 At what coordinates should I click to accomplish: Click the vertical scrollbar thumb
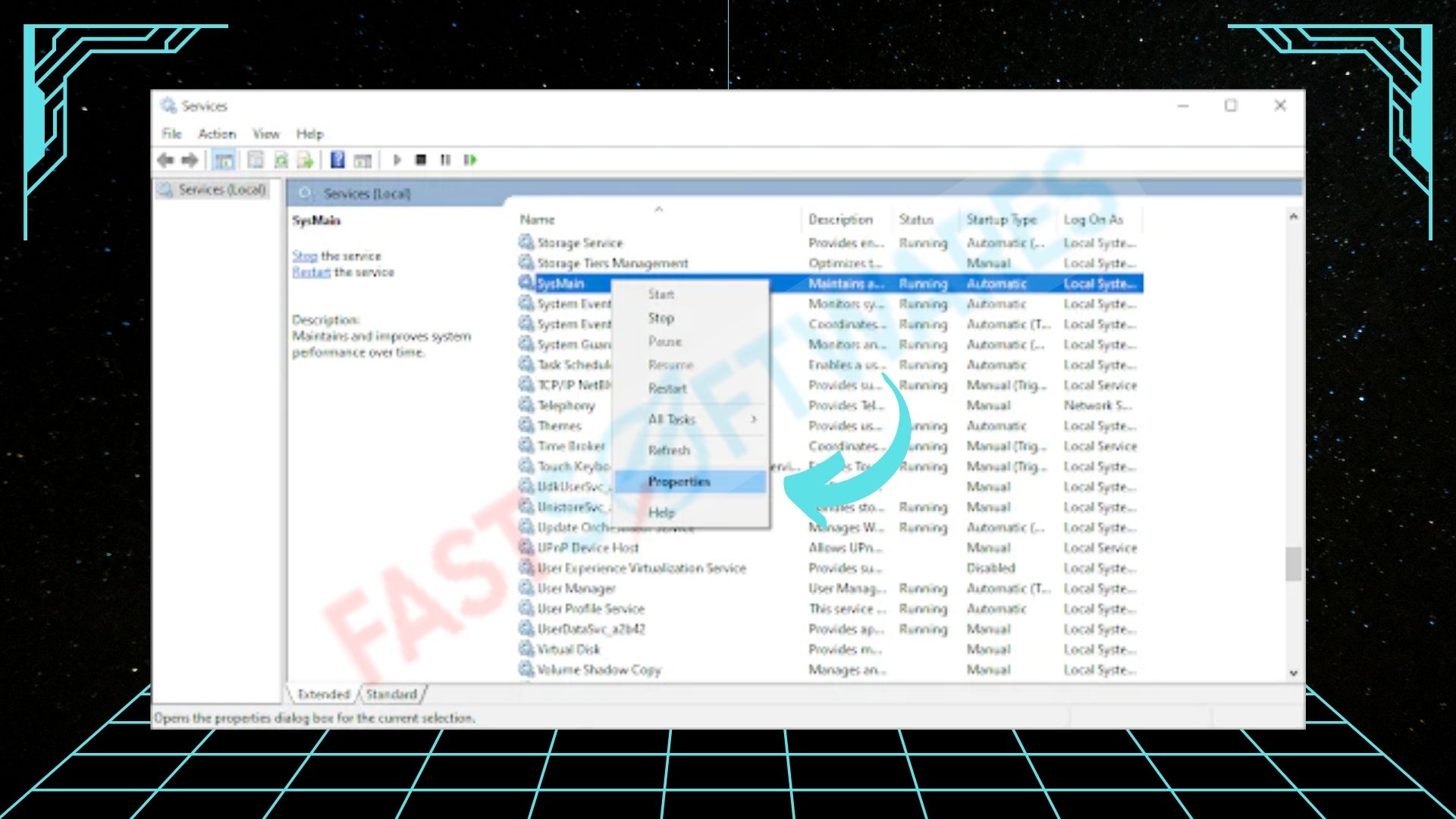[1294, 564]
